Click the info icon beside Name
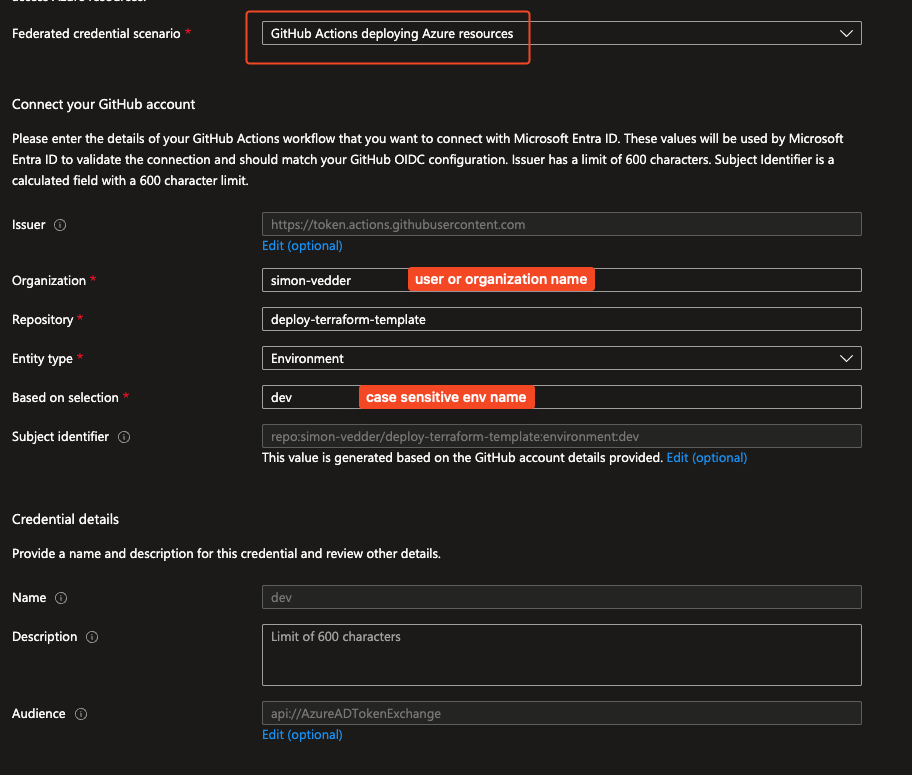912x775 pixels. point(61,598)
